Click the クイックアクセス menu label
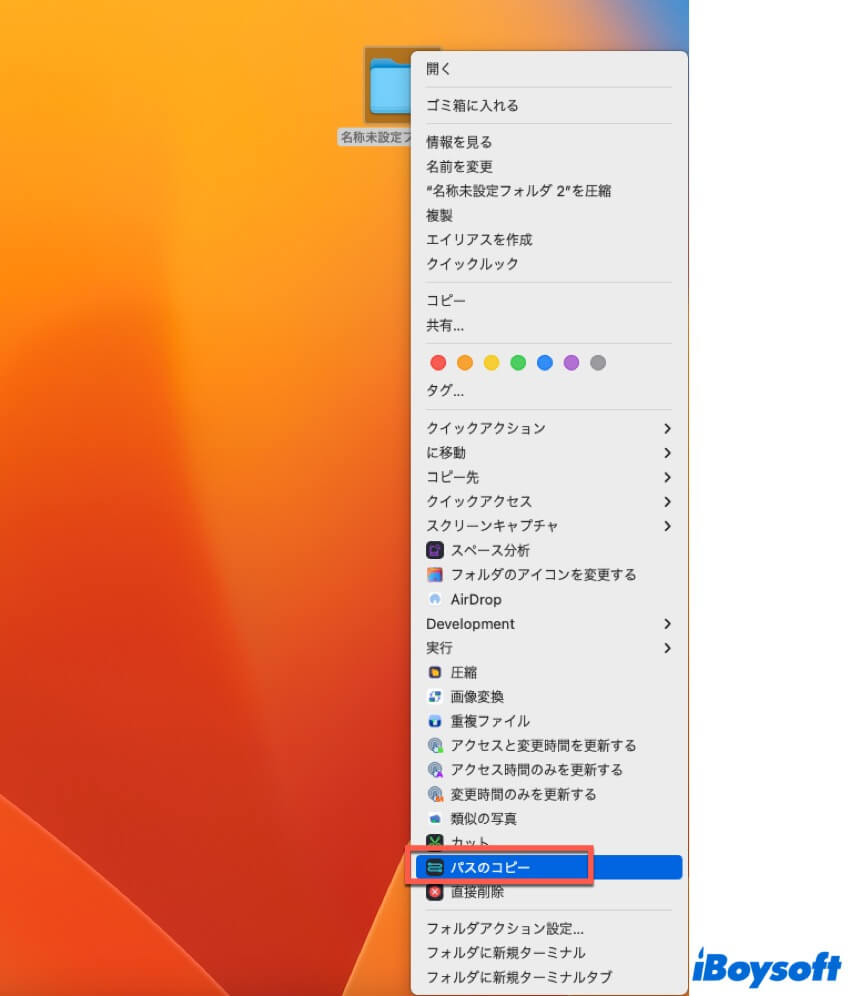 (x=479, y=502)
